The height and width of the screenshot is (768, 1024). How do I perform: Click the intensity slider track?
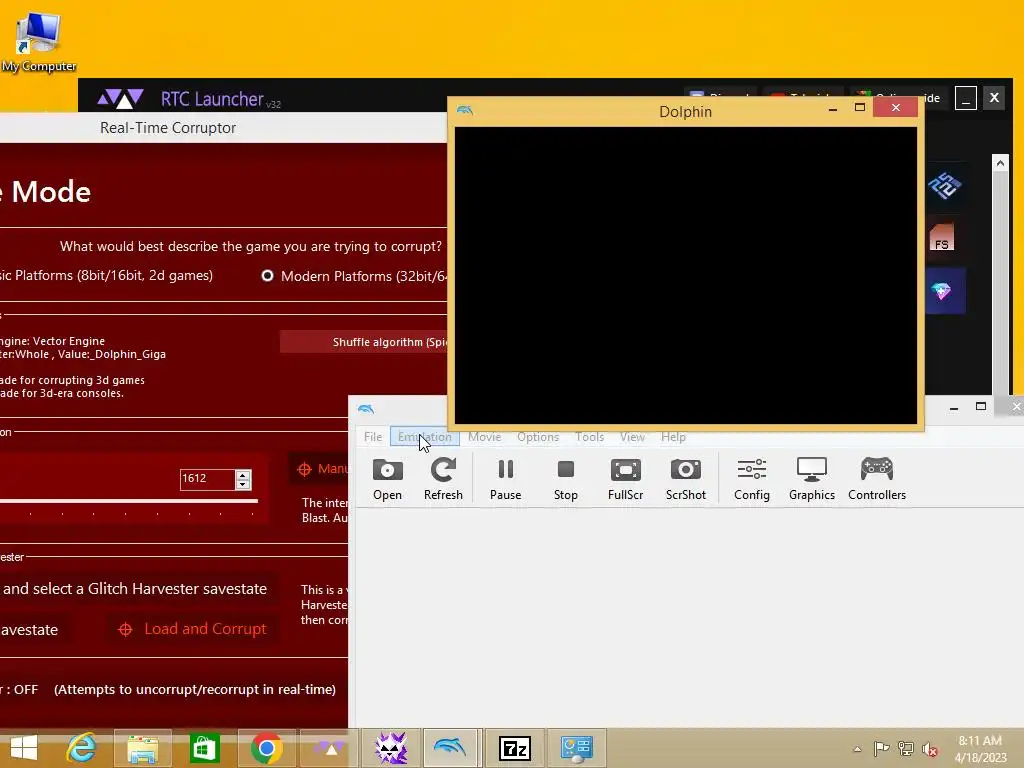129,501
